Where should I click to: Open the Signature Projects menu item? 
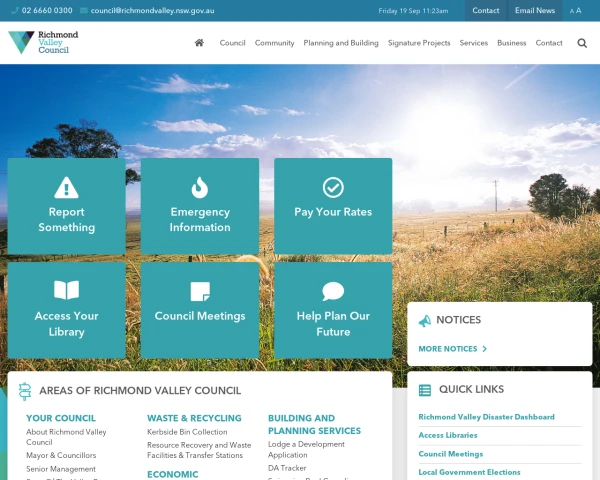click(x=419, y=43)
